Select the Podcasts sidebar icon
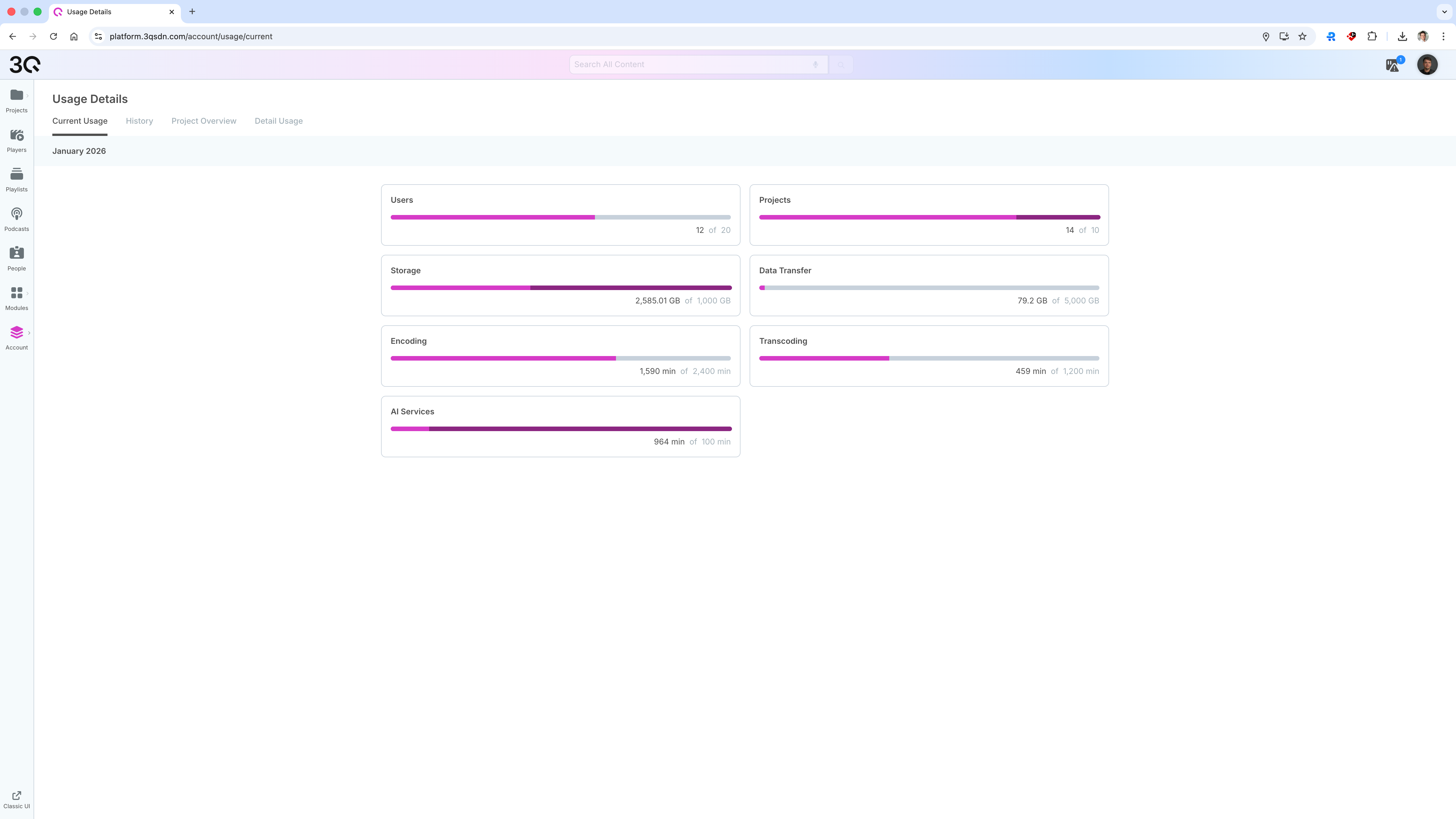The height and width of the screenshot is (819, 1456). 16,214
